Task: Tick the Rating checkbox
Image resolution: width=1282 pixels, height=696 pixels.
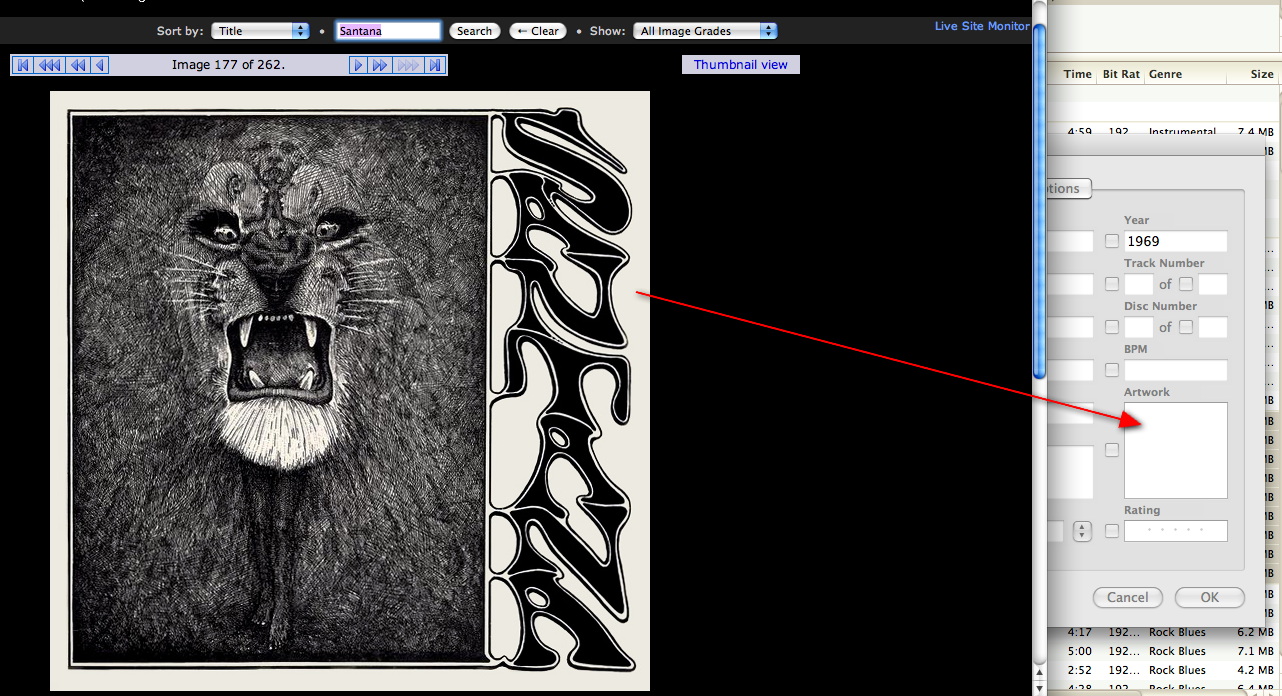Action: pos(1112,531)
